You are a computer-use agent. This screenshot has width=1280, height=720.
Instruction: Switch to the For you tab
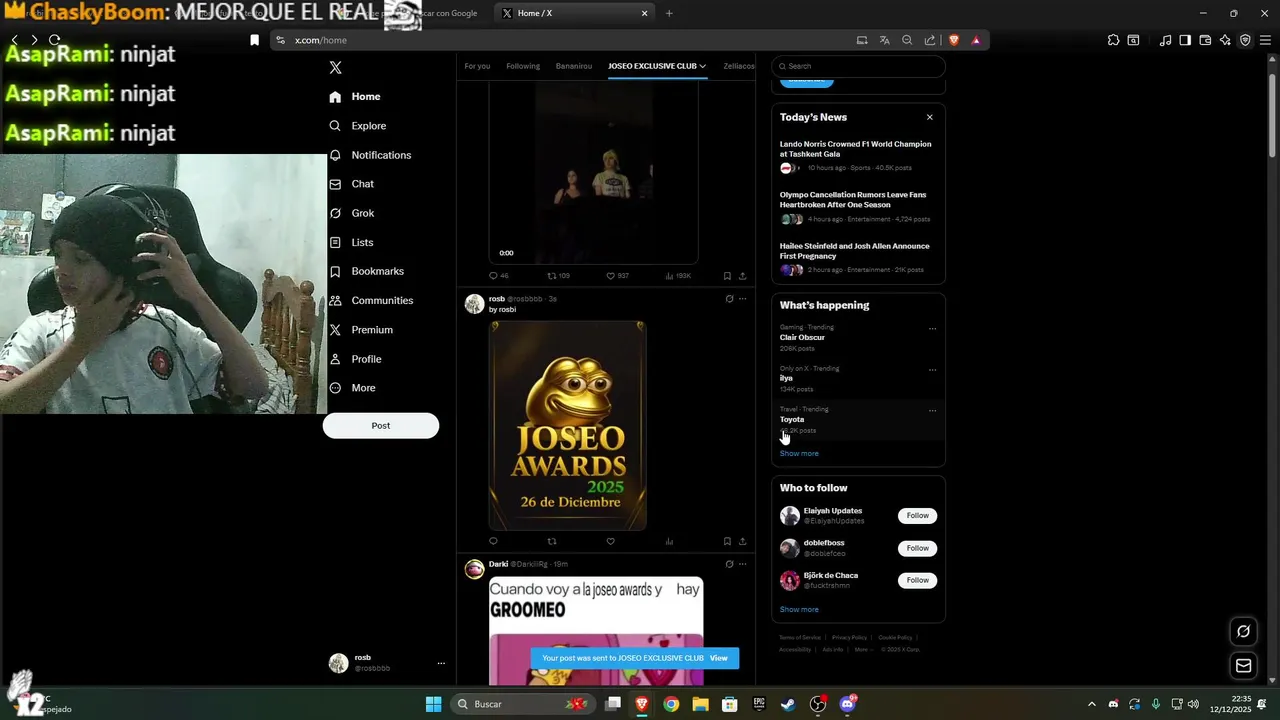(x=477, y=66)
